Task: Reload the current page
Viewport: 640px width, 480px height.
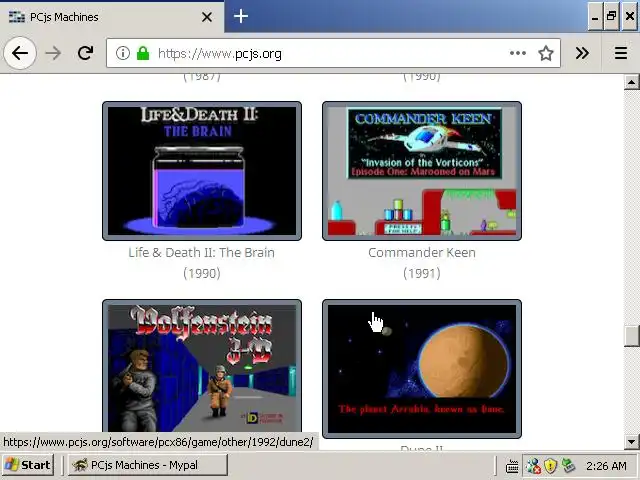Action: coord(86,53)
